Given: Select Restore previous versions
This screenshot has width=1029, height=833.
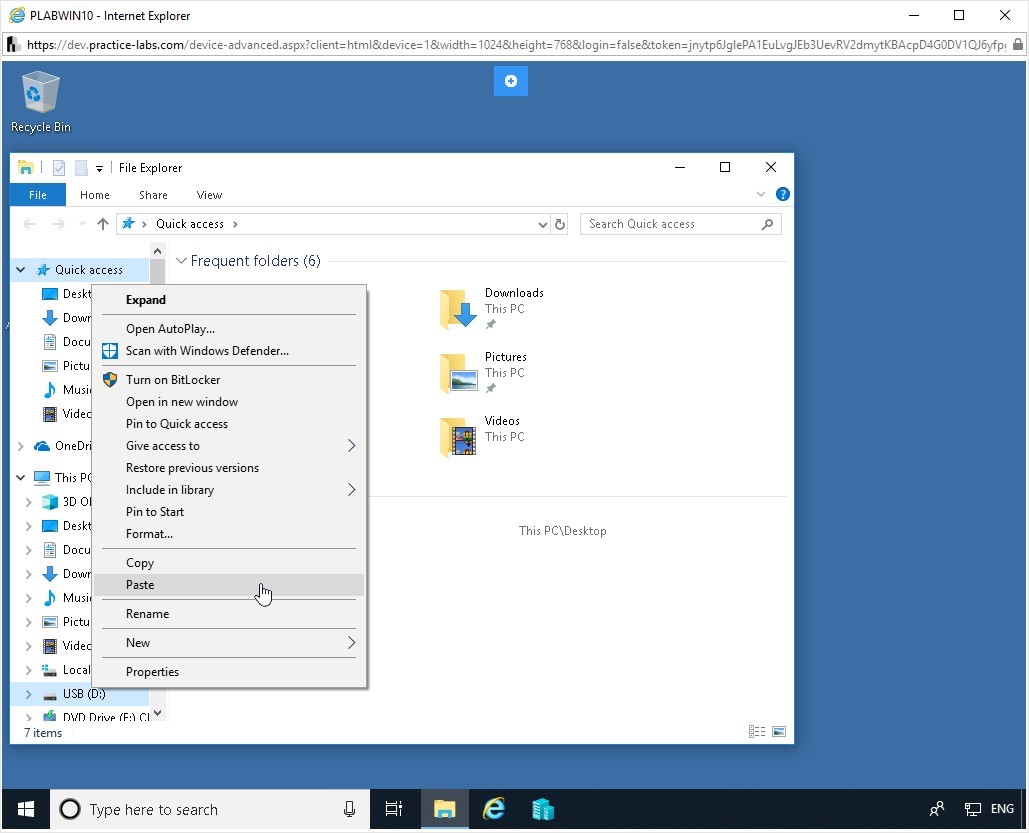Looking at the screenshot, I should 228,468.
